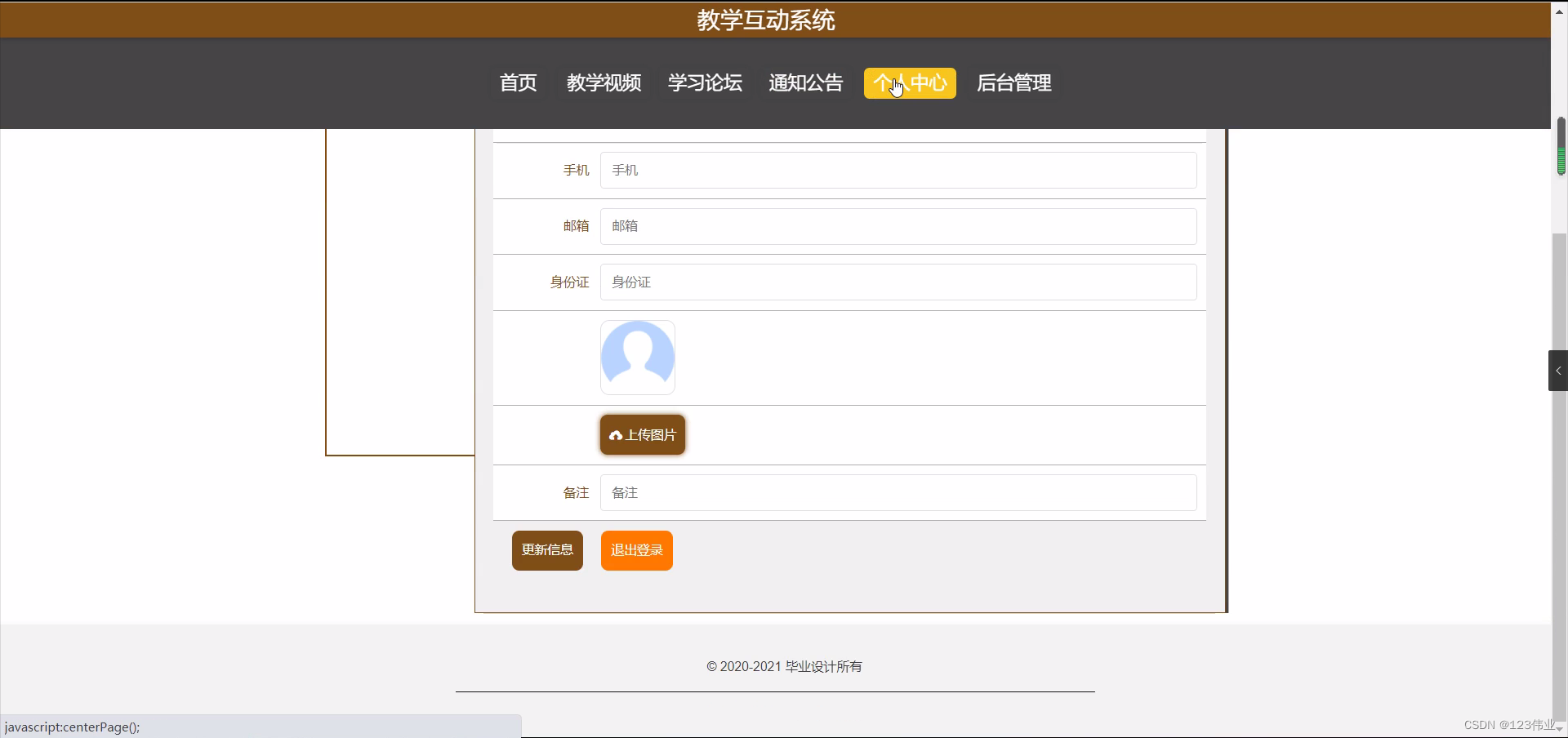Open the 教学视频 section
Viewport: 1568px width, 738px height.
click(604, 82)
